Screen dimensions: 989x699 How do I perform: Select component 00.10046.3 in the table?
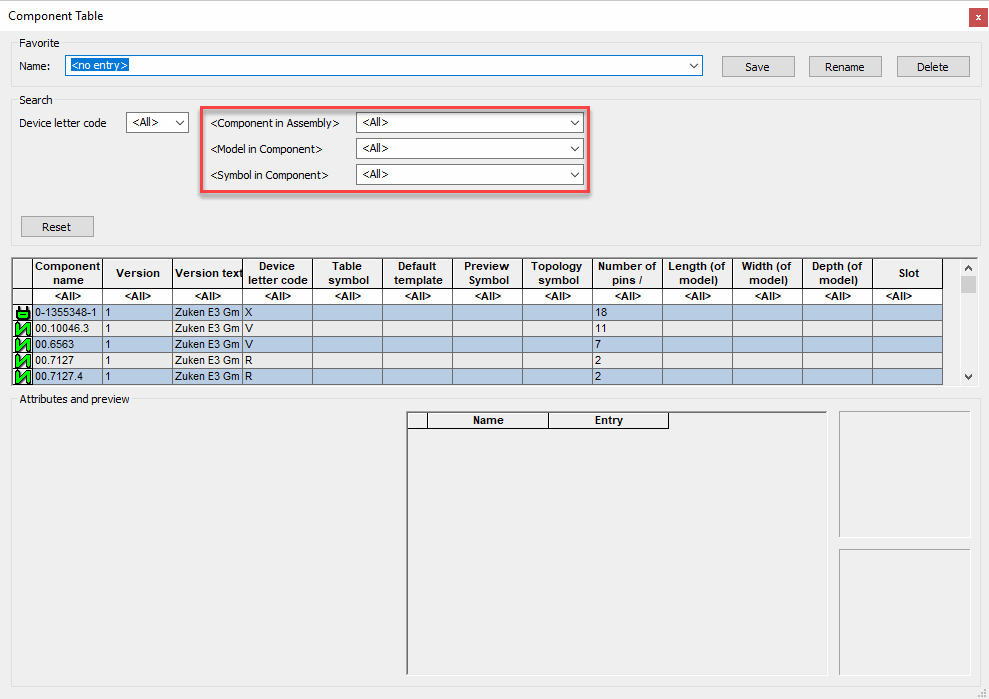67,328
